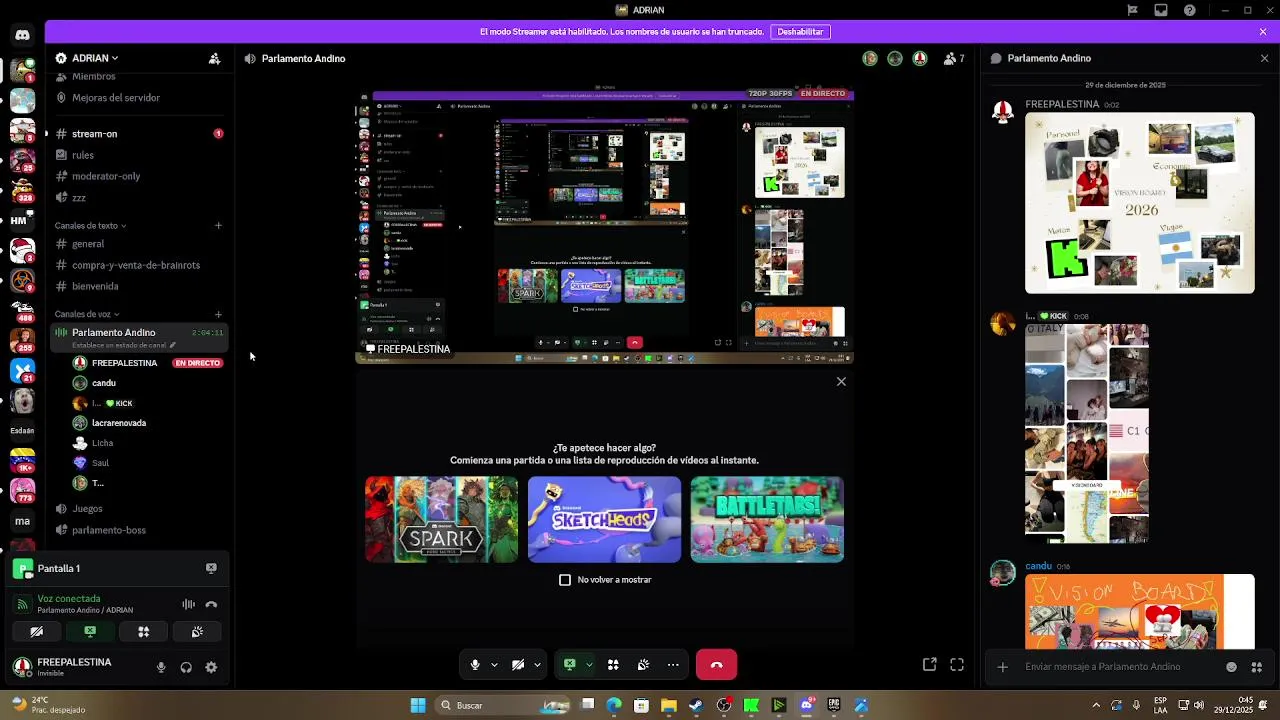Open Discord inbox icon in title bar

point(1161,10)
